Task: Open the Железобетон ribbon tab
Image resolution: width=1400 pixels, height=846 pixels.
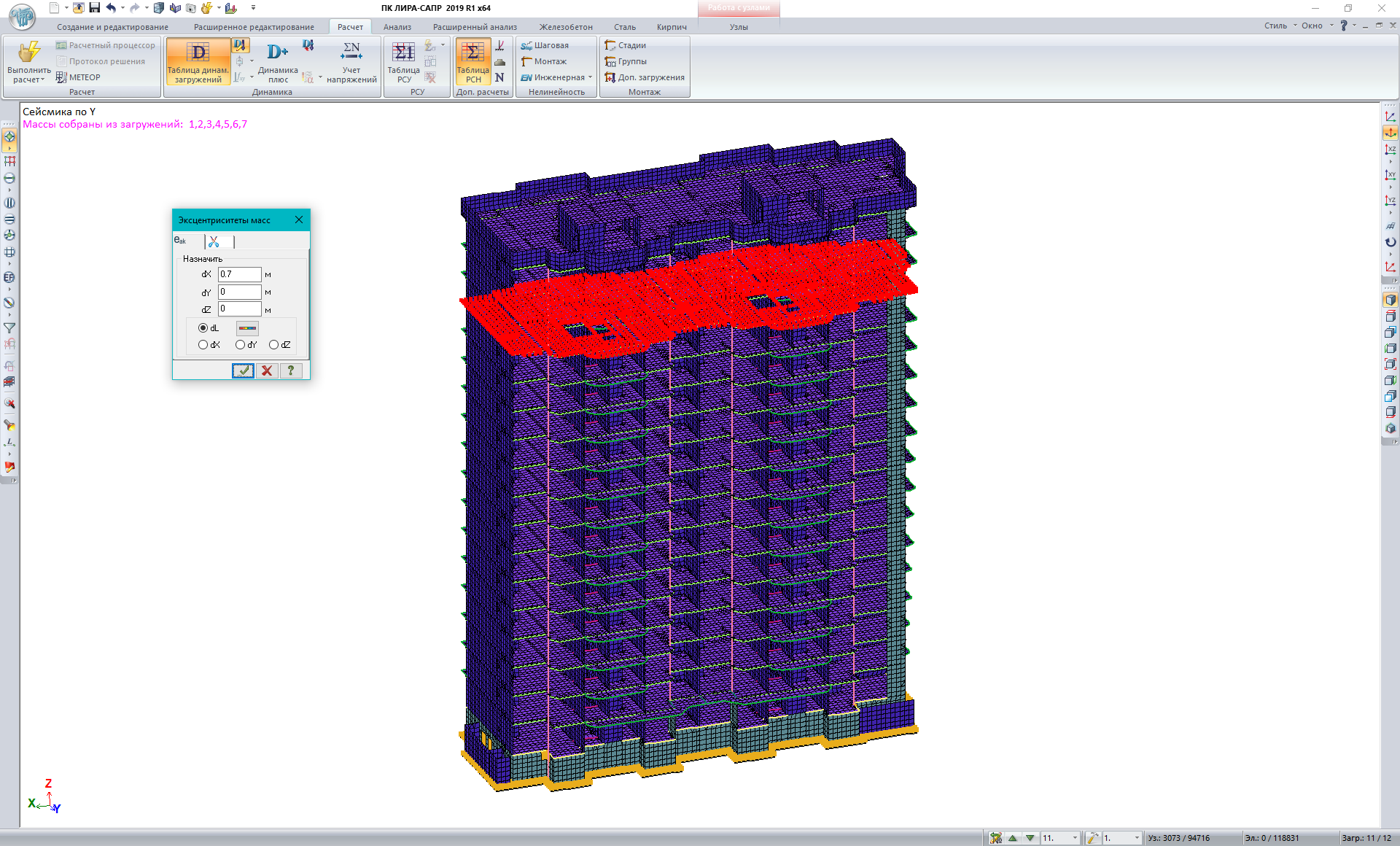Action: click(x=566, y=27)
